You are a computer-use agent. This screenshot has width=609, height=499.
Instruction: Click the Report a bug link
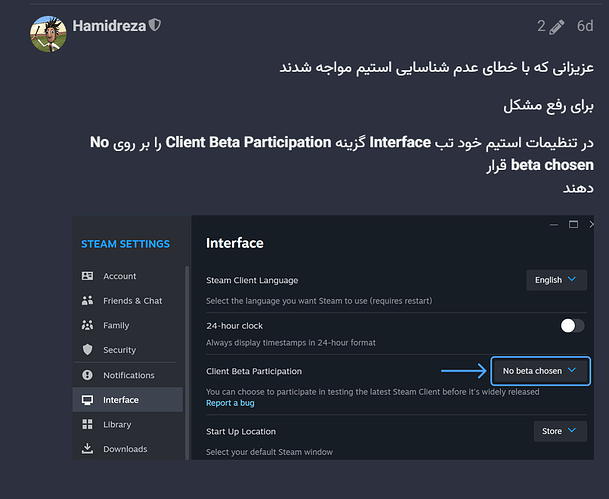[230, 403]
